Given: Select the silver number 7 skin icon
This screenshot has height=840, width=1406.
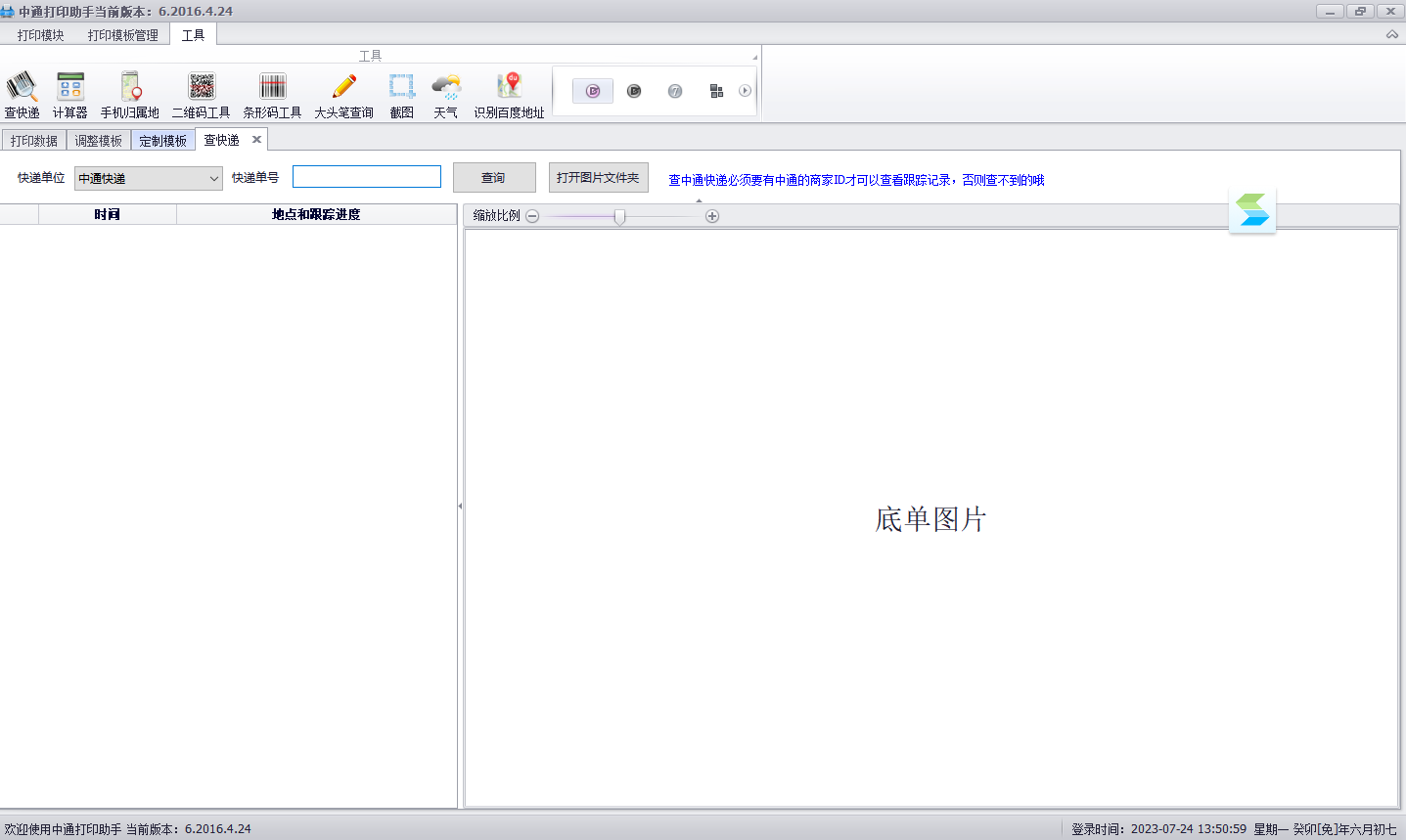Looking at the screenshot, I should click(675, 91).
